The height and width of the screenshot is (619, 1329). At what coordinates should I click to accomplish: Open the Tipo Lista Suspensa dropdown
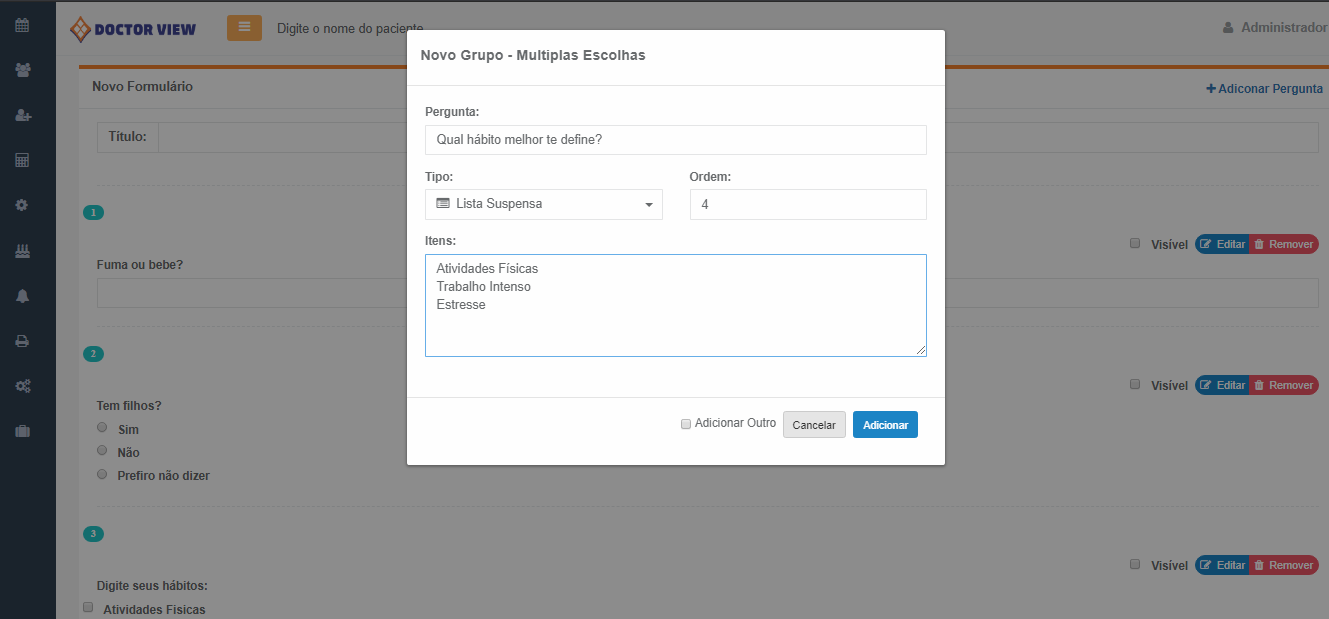[543, 204]
